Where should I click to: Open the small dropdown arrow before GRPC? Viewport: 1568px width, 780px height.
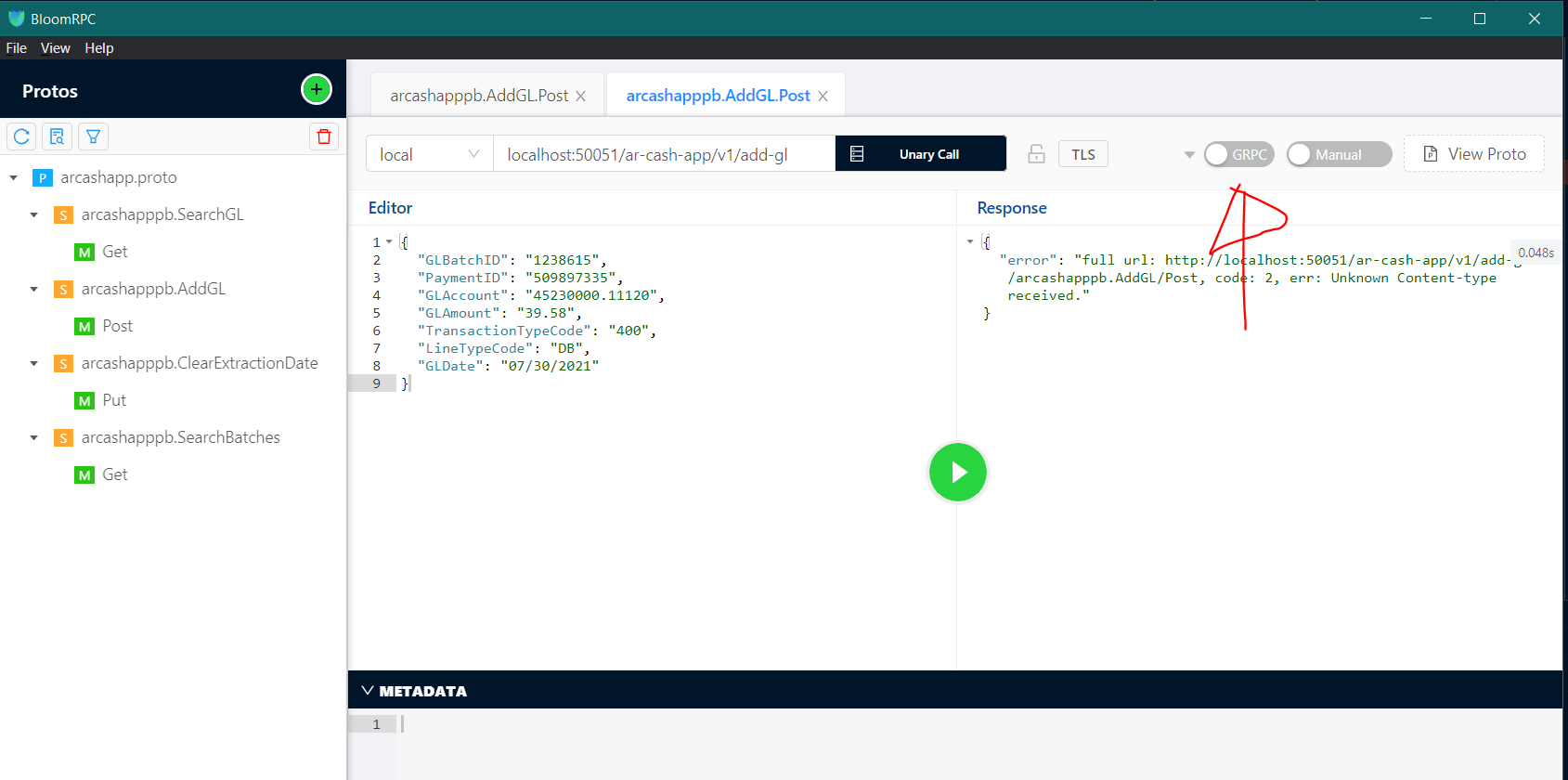[1189, 155]
